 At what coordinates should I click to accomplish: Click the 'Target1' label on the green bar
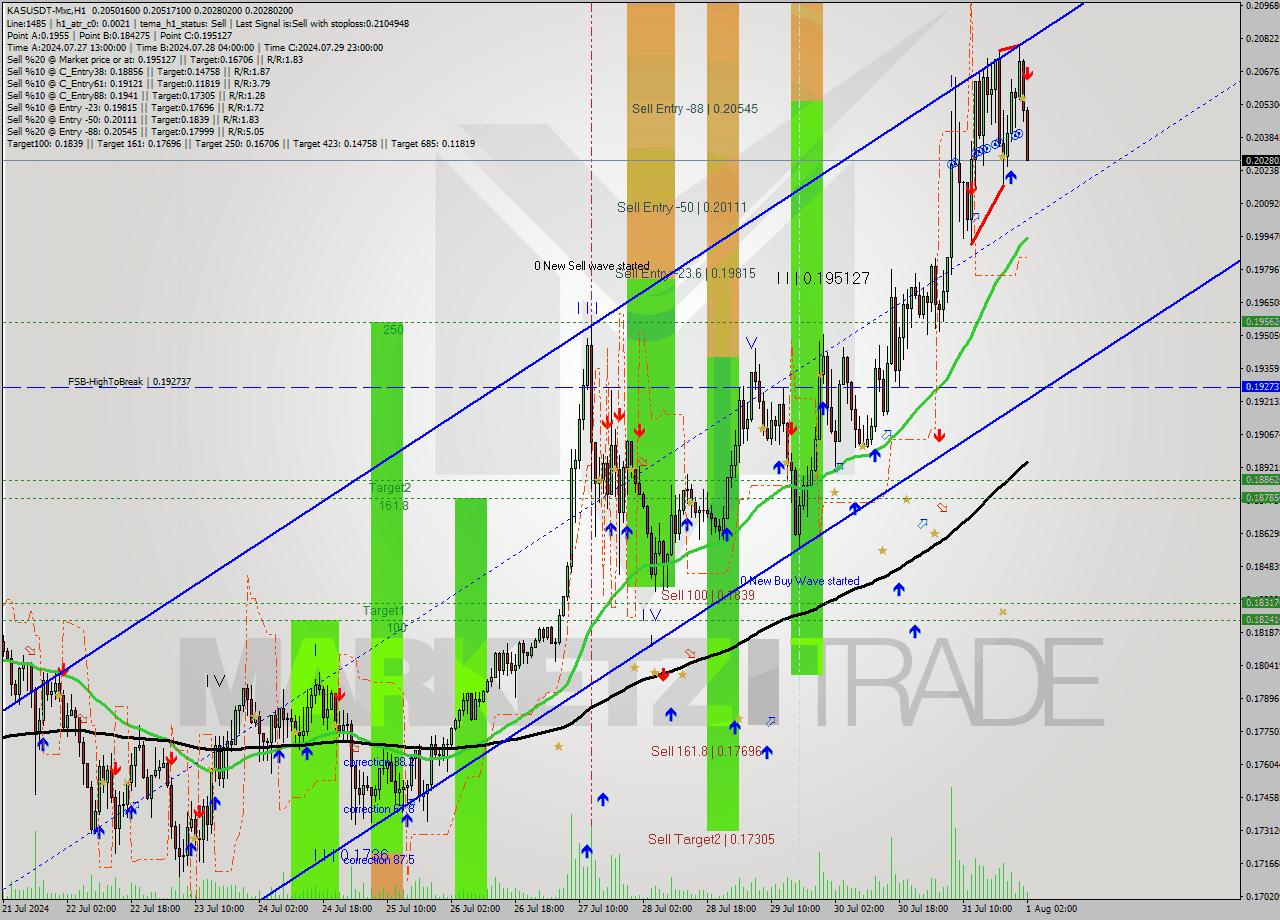coord(384,610)
